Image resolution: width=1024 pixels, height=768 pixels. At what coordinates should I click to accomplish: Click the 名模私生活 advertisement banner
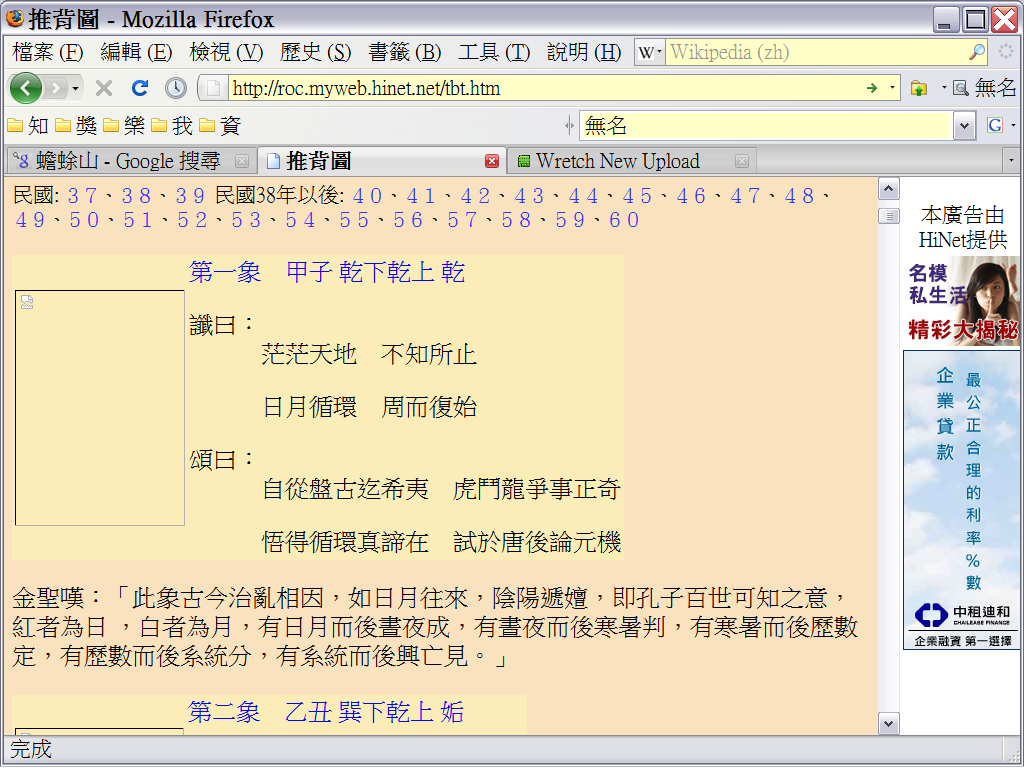[x=963, y=301]
